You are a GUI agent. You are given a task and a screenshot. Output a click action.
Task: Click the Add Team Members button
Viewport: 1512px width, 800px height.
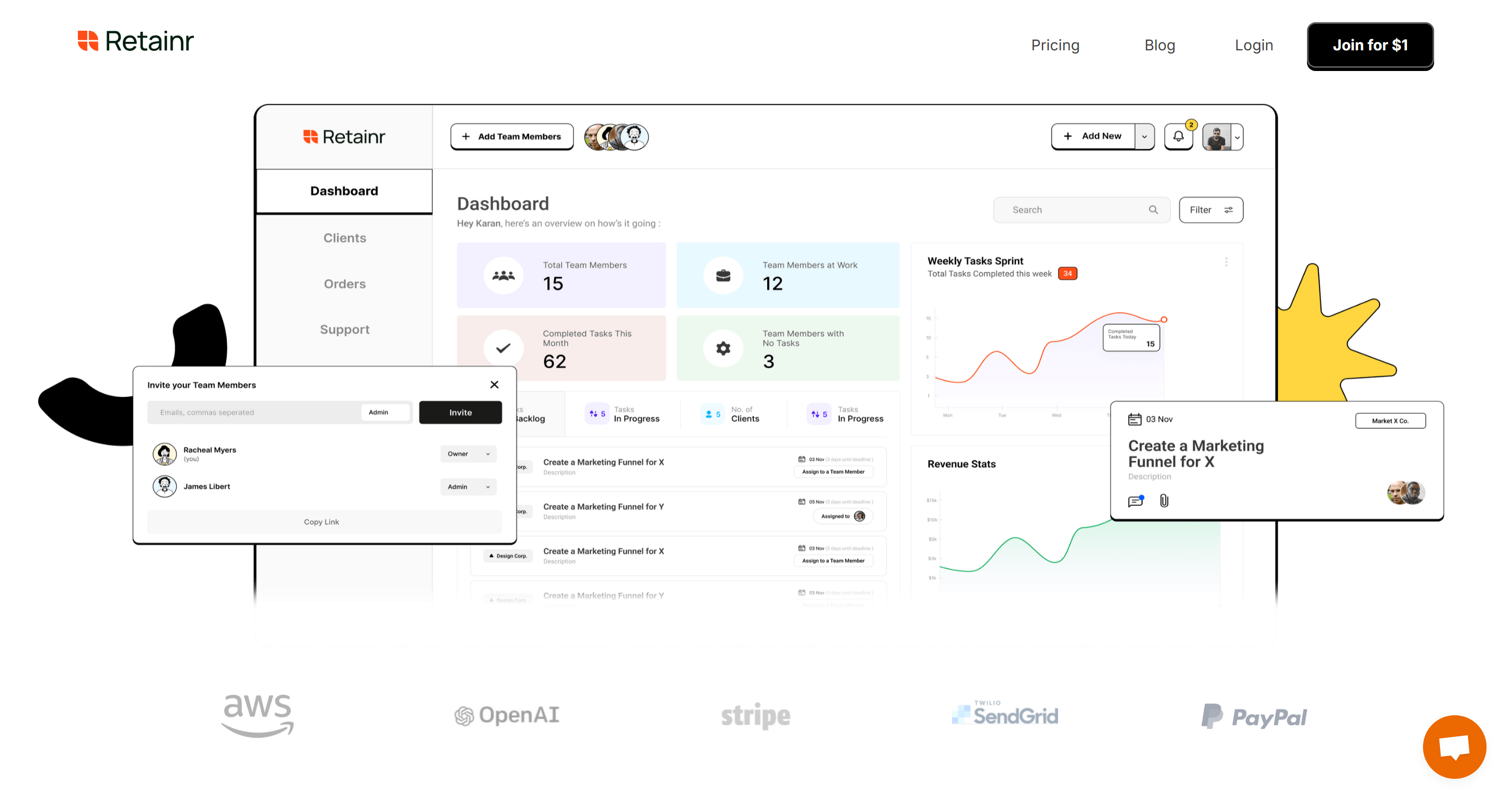[x=512, y=136]
